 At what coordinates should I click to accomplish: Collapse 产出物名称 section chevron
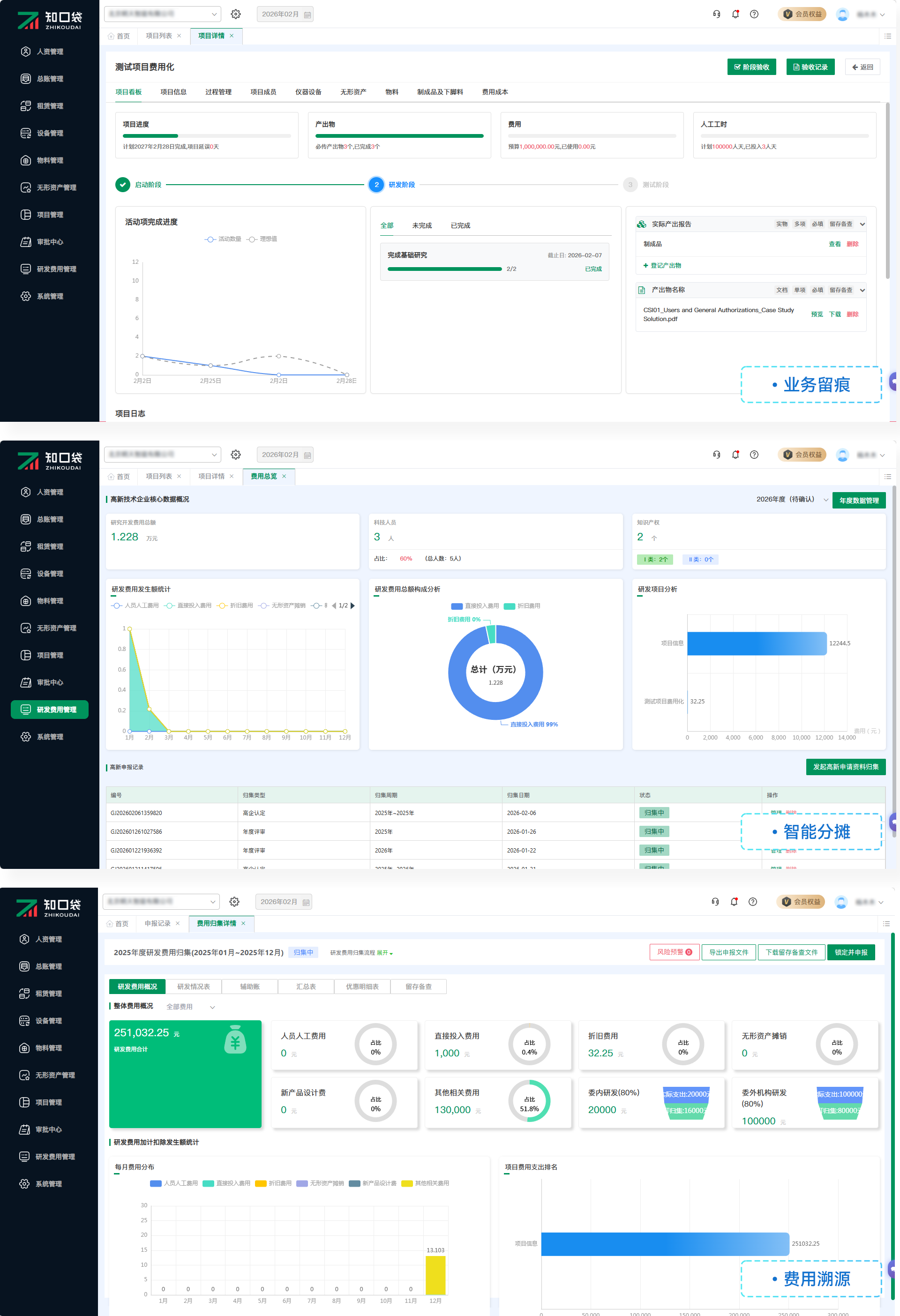point(862,290)
